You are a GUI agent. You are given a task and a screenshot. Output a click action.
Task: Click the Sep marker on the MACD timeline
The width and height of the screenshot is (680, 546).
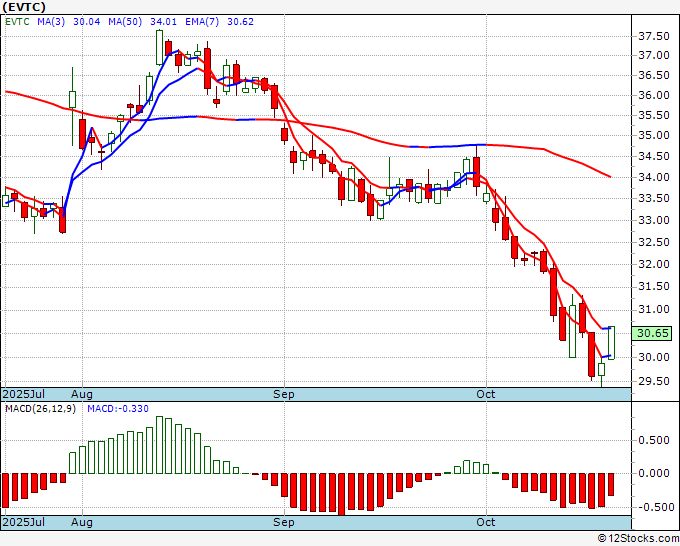pyautogui.click(x=285, y=522)
